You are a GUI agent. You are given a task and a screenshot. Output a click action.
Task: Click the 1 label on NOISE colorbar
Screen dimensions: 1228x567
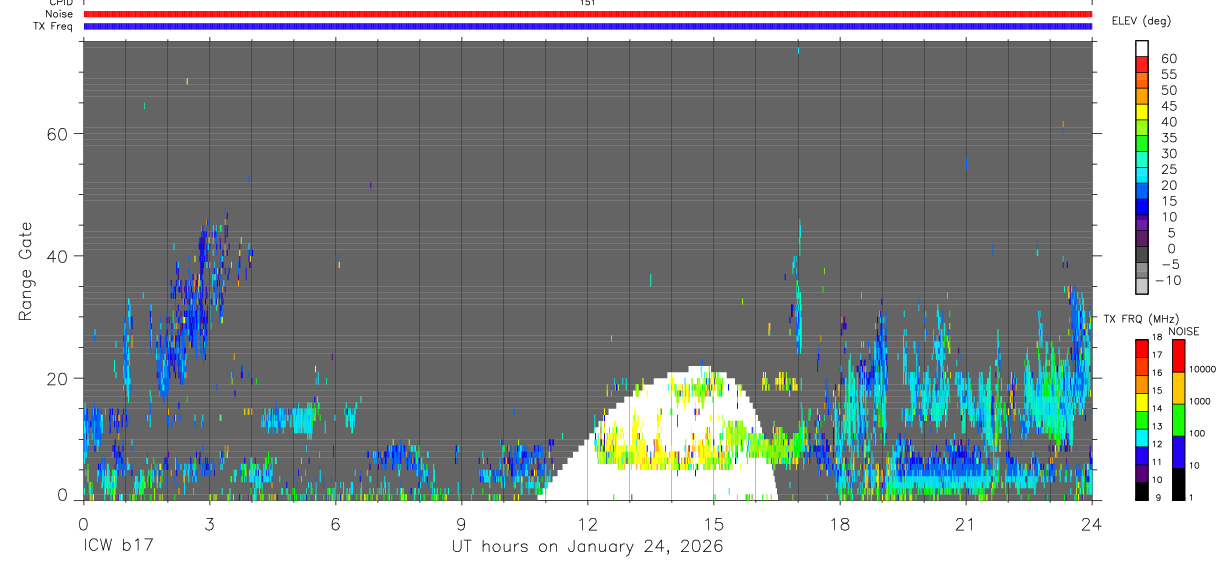(x=1191, y=497)
